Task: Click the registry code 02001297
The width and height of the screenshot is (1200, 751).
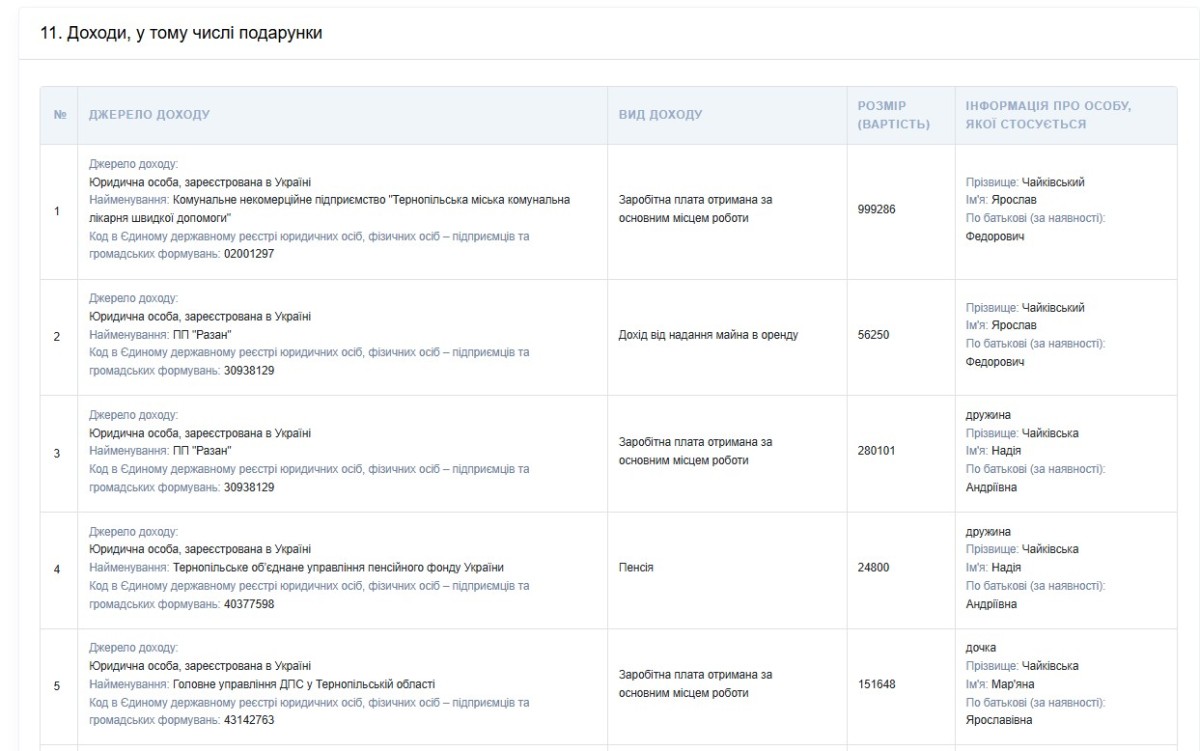Action: [x=250, y=254]
